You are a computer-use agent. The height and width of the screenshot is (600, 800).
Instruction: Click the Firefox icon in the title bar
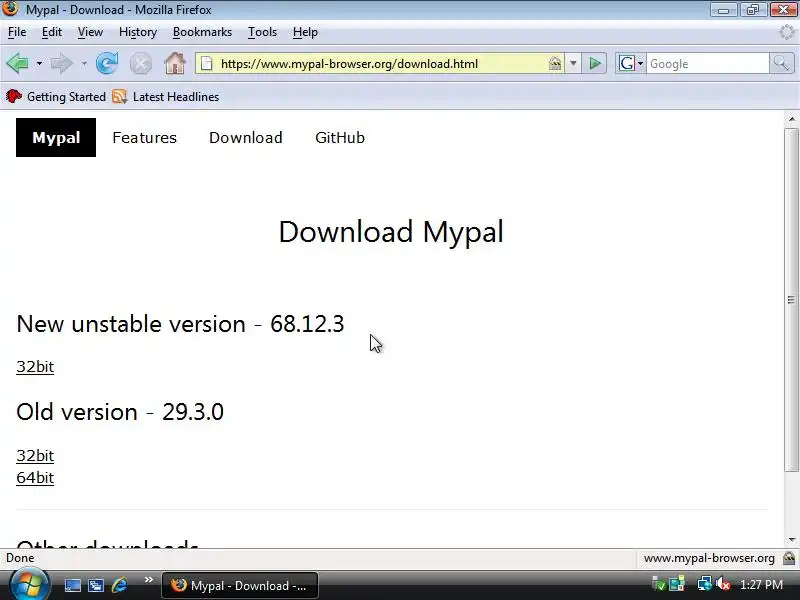[x=10, y=8]
